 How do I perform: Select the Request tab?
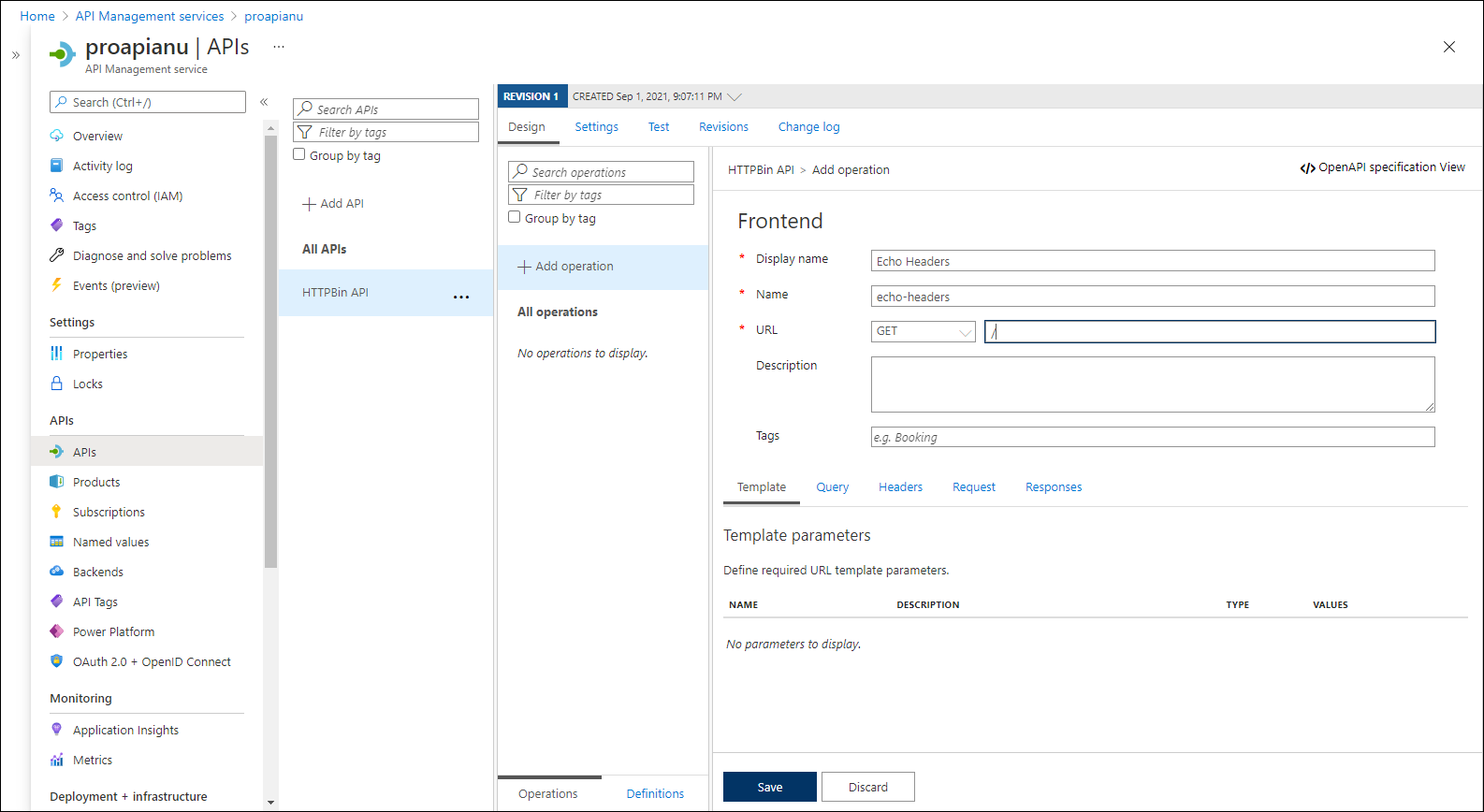pos(974,487)
